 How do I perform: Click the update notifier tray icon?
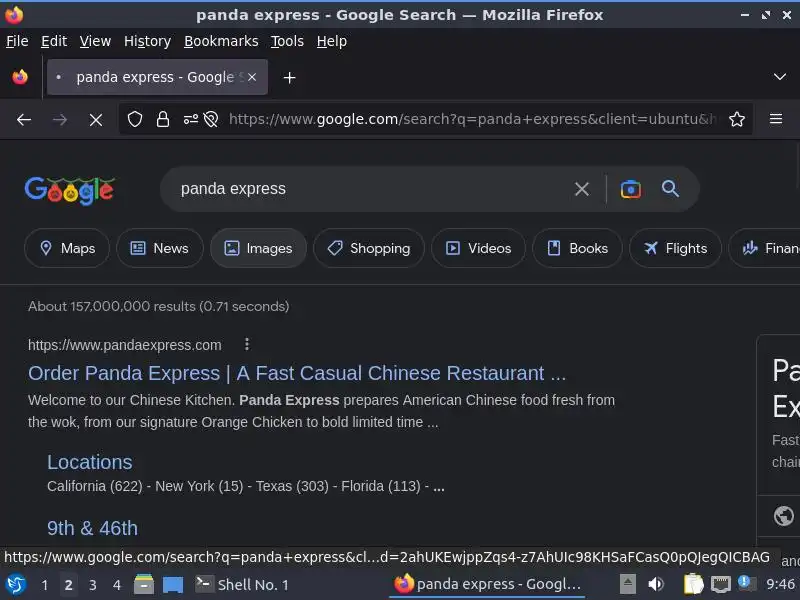[x=747, y=583]
